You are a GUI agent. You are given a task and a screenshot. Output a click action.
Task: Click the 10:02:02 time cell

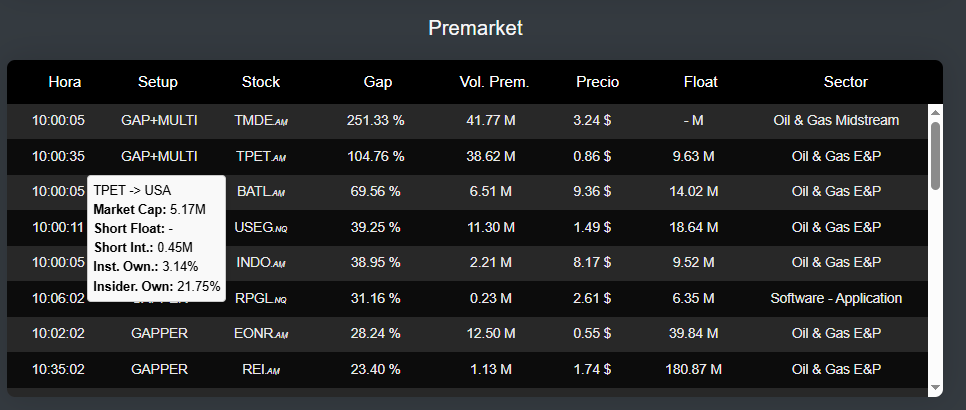pyautogui.click(x=59, y=334)
